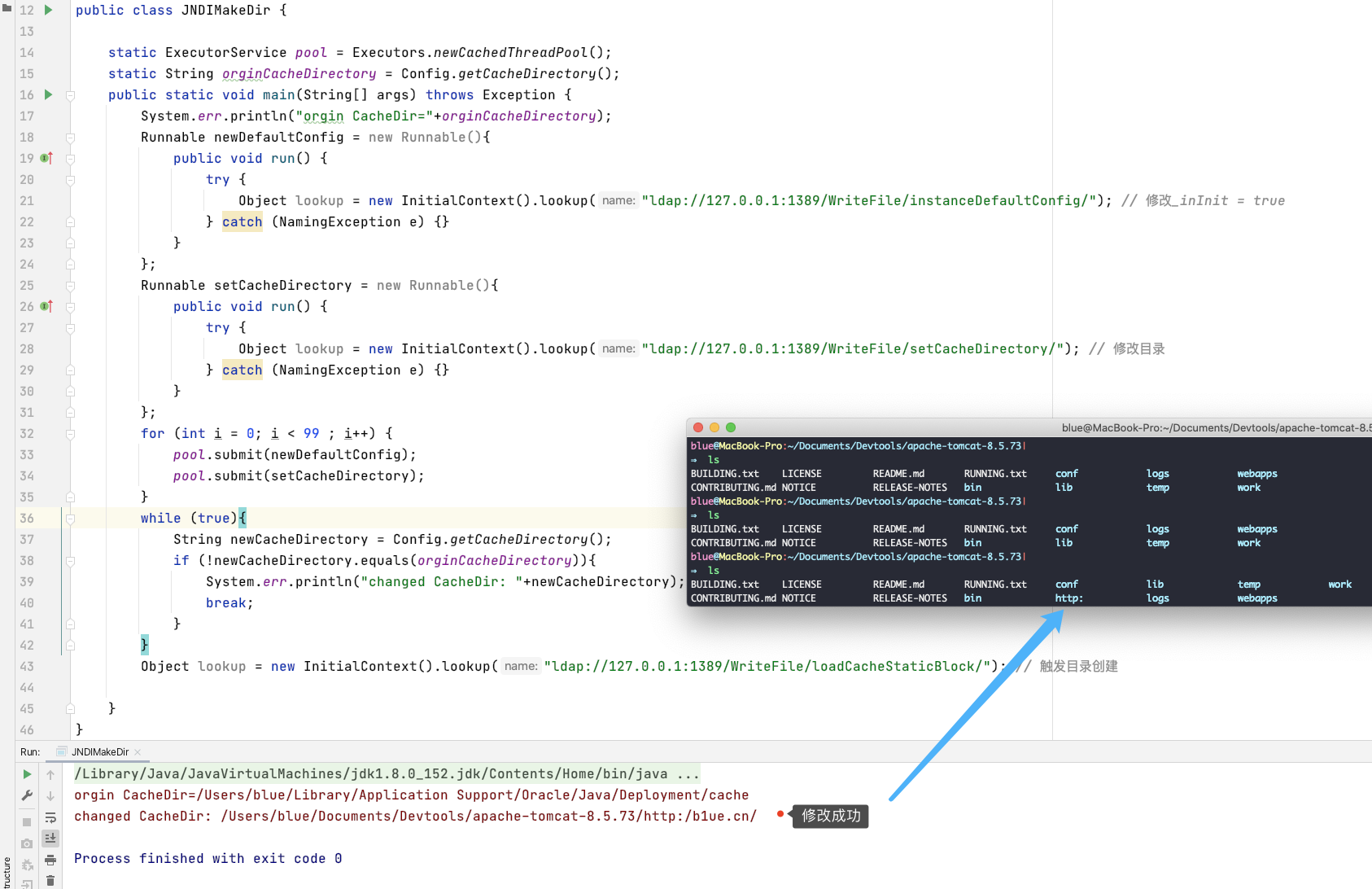Collapse the for loop fold on line 32
The image size is (1372, 889).
(71, 434)
